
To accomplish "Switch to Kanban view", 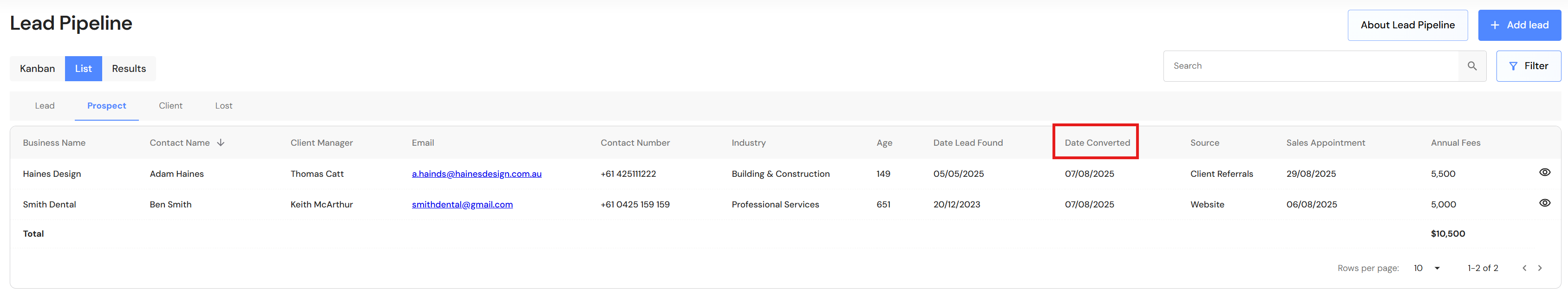I will 37,69.
